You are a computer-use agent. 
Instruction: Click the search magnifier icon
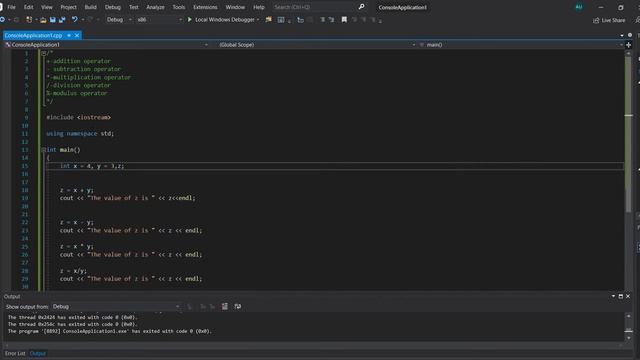(361, 7)
